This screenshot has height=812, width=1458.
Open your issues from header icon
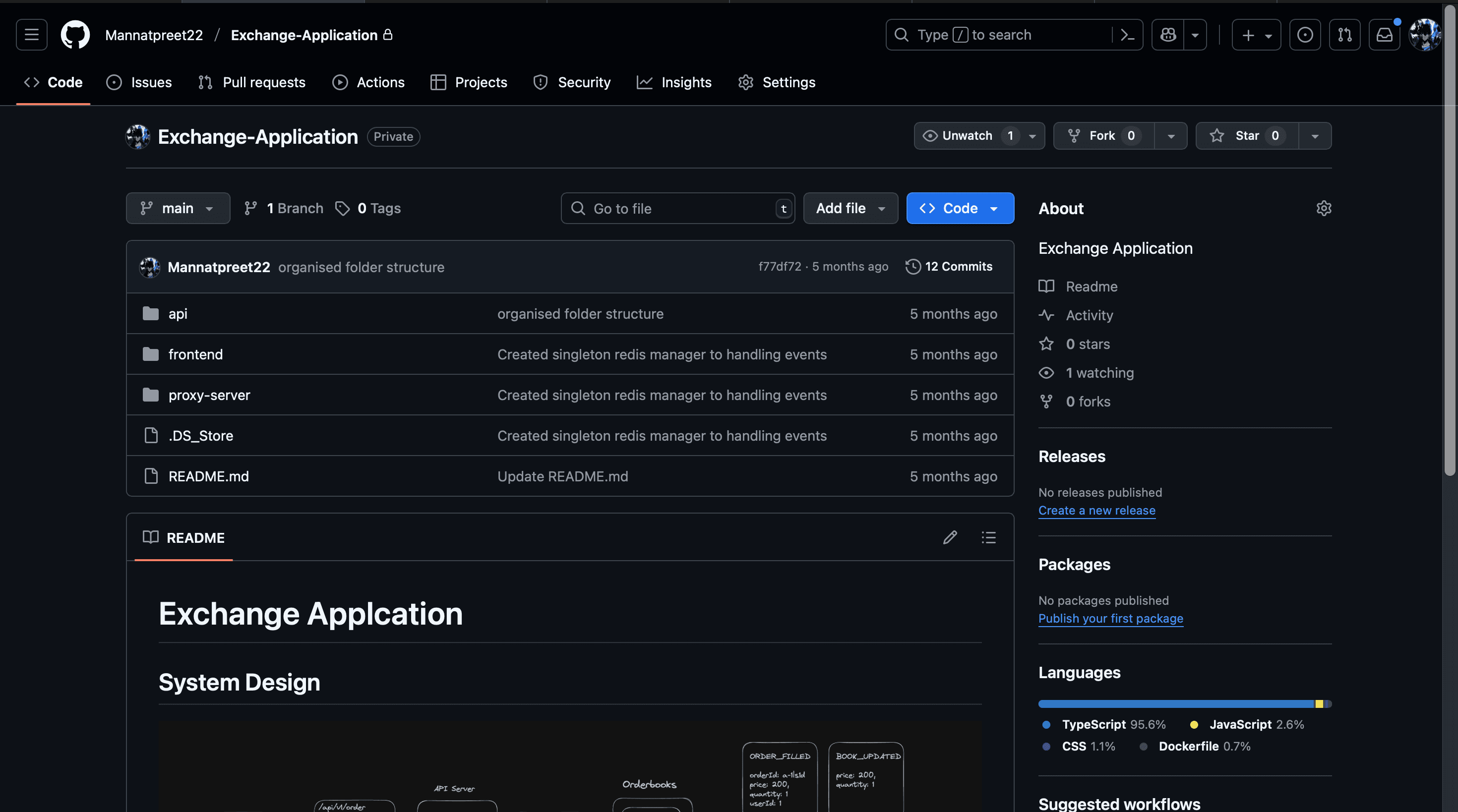pyautogui.click(x=1305, y=35)
